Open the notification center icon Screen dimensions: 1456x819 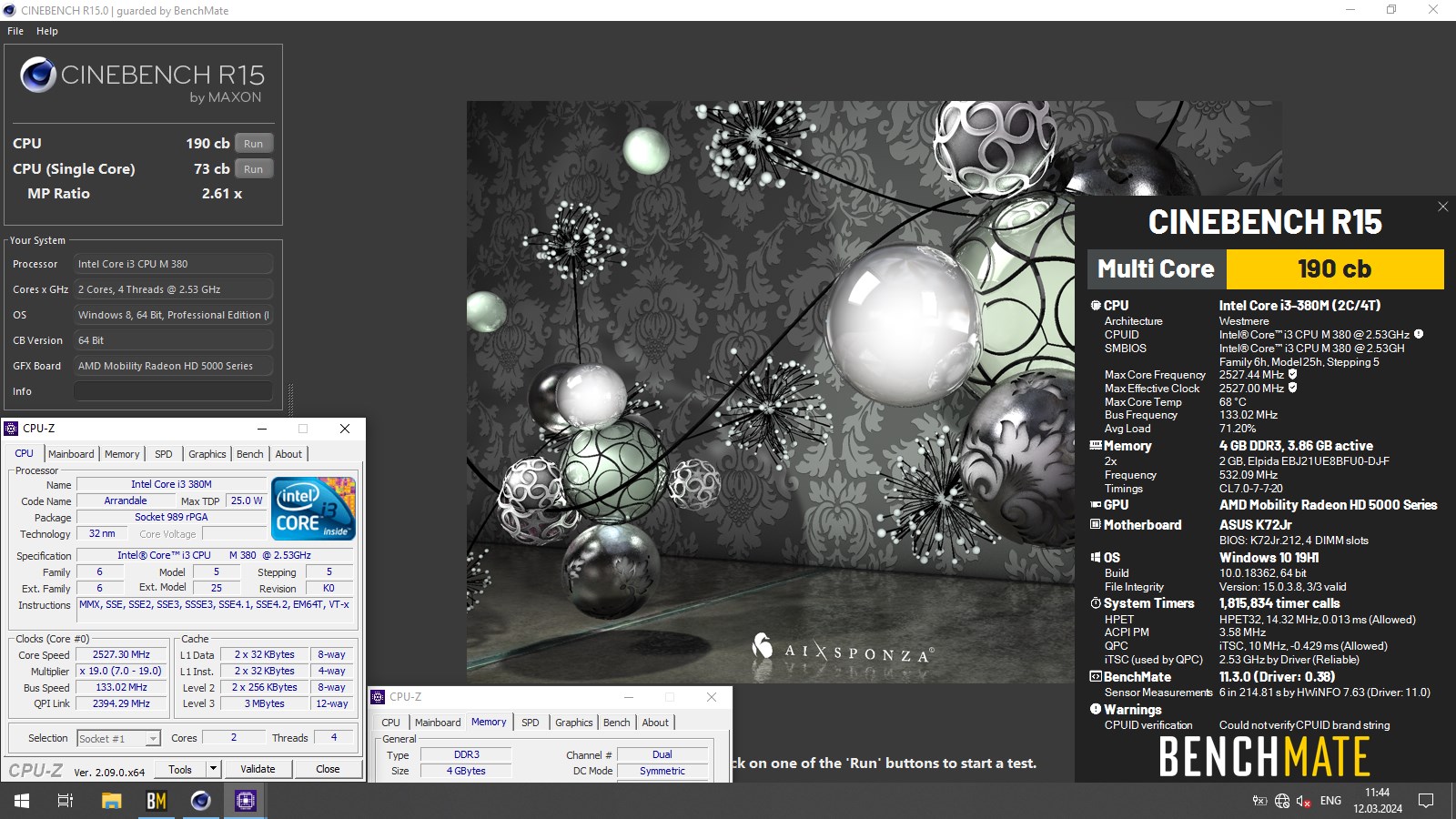1426,801
